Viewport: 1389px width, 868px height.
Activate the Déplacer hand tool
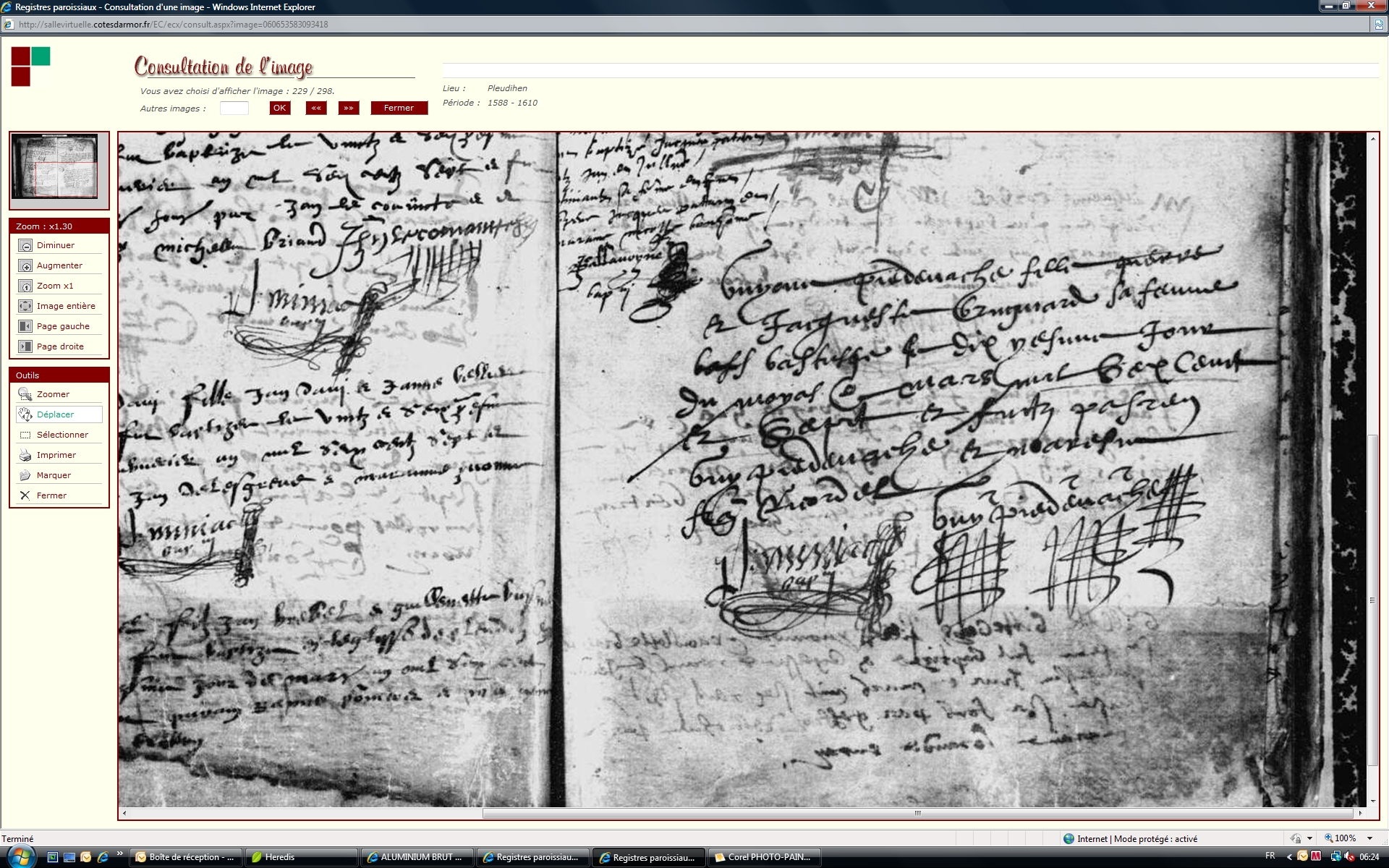(x=25, y=414)
